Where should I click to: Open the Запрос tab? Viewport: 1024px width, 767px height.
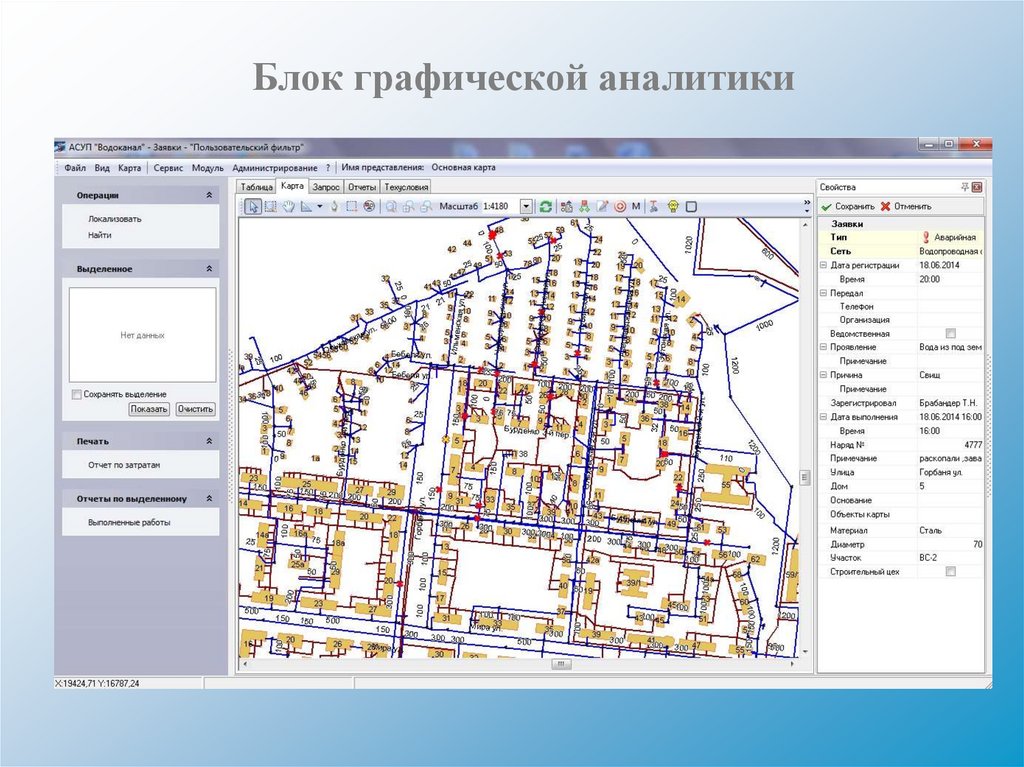325,187
